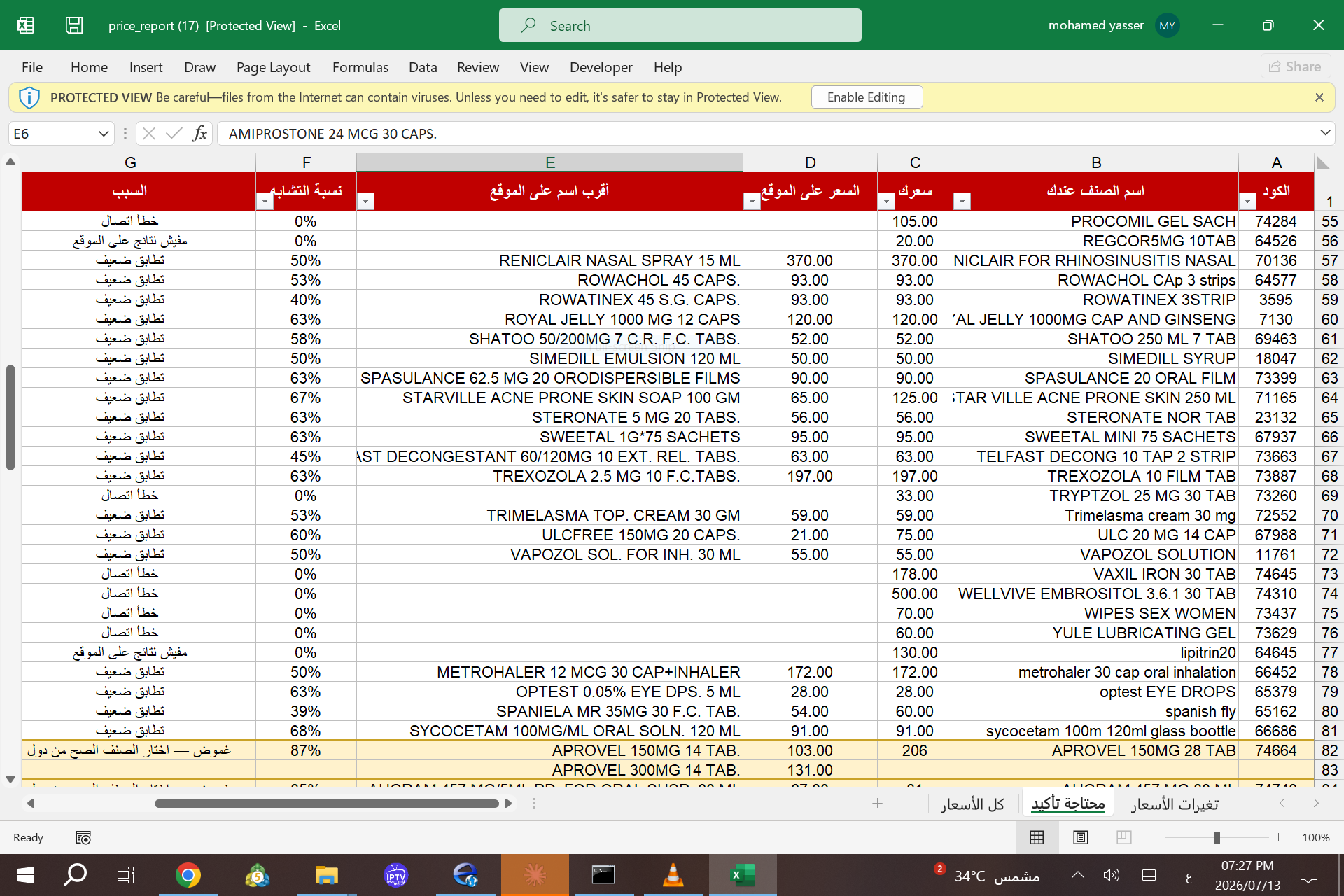
Task: Open the Page Layout ribbon tab
Action: tap(273, 67)
